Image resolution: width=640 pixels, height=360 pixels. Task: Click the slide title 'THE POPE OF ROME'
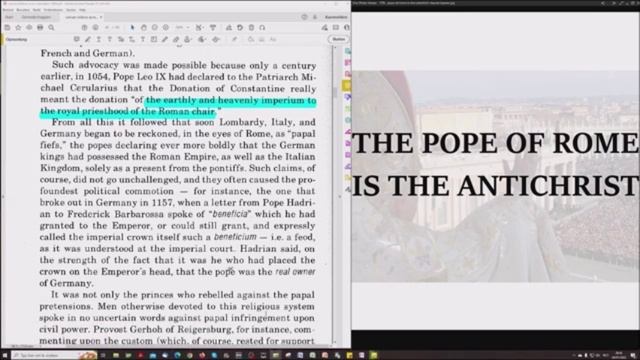(495, 142)
